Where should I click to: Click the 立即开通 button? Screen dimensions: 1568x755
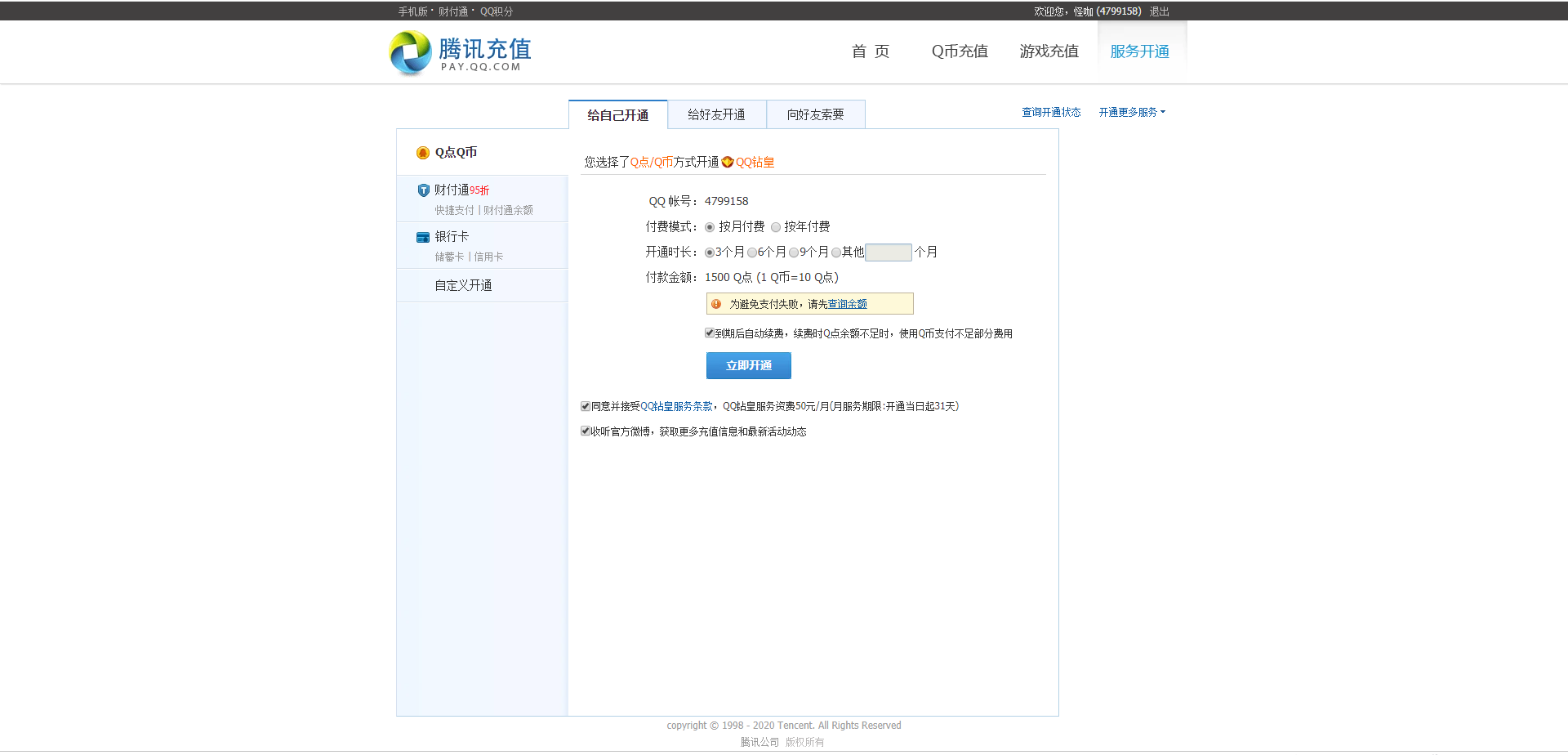click(748, 365)
